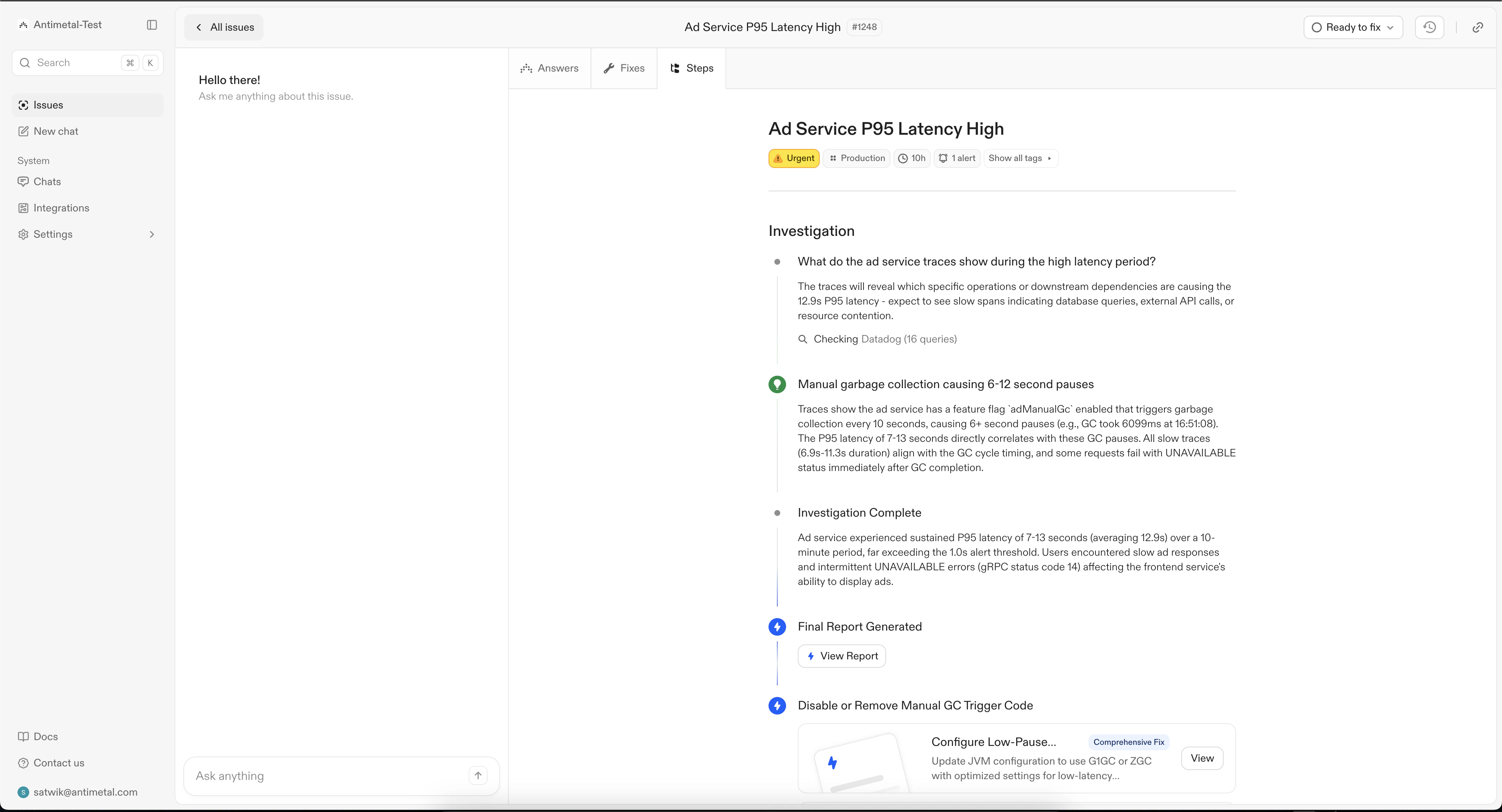Click the View Report button

(x=841, y=656)
